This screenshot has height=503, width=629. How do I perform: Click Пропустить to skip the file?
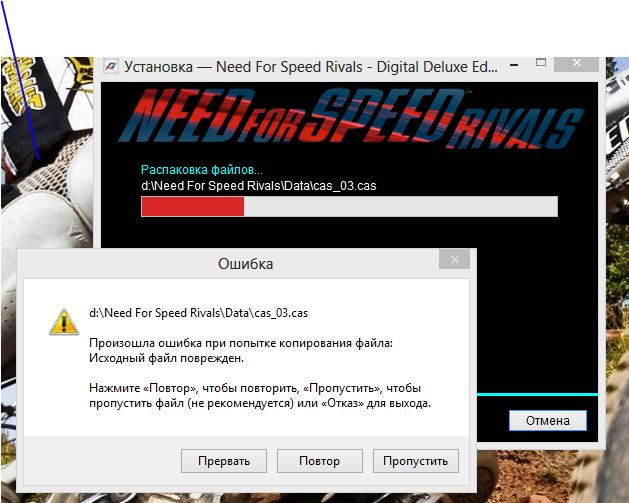click(416, 461)
